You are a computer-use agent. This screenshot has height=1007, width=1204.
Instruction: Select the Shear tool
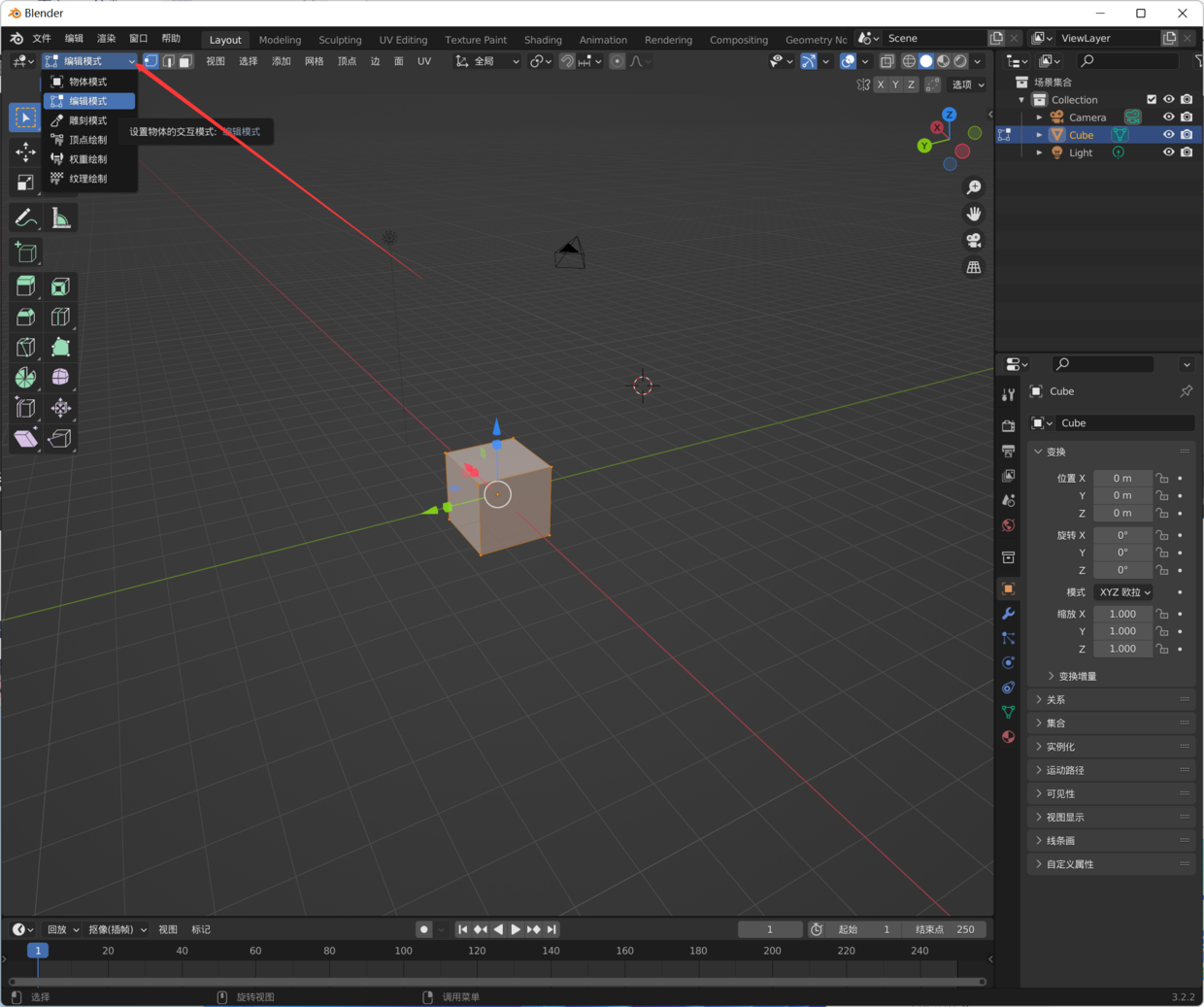[x=25, y=438]
